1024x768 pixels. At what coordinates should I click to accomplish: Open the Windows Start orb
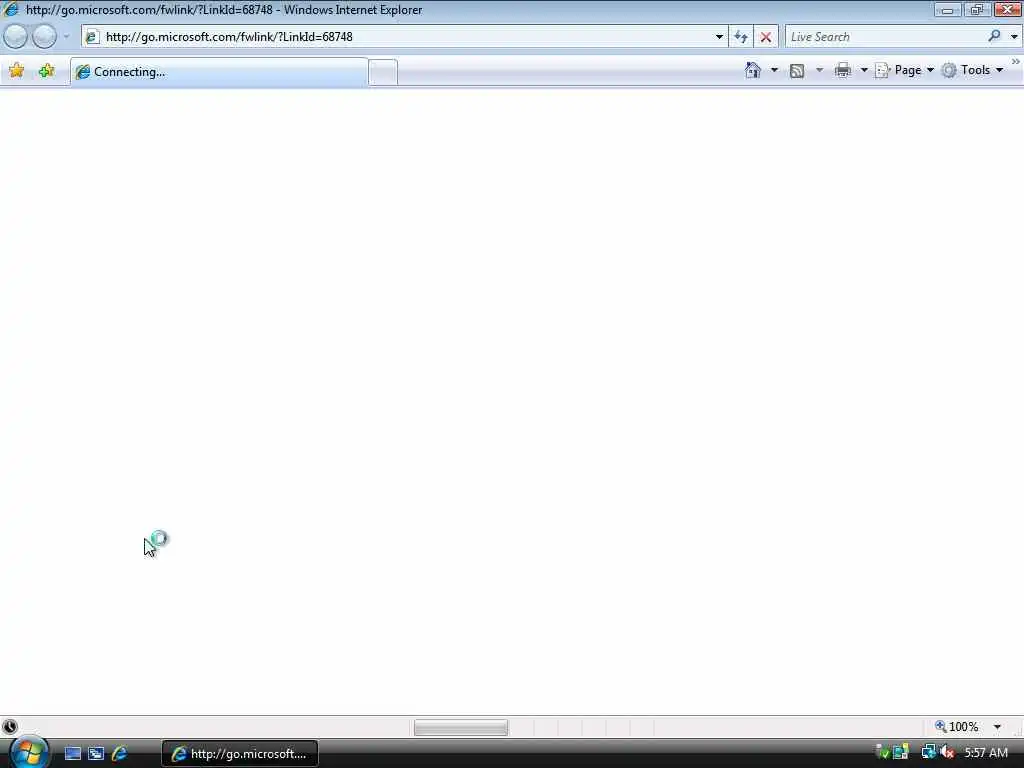pyautogui.click(x=28, y=753)
